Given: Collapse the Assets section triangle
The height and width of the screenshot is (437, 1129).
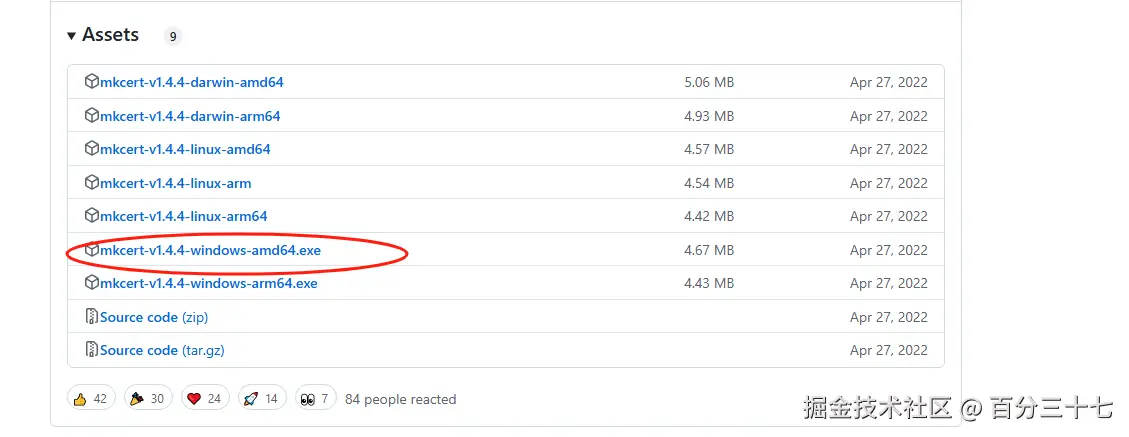Looking at the screenshot, I should click(x=72, y=36).
